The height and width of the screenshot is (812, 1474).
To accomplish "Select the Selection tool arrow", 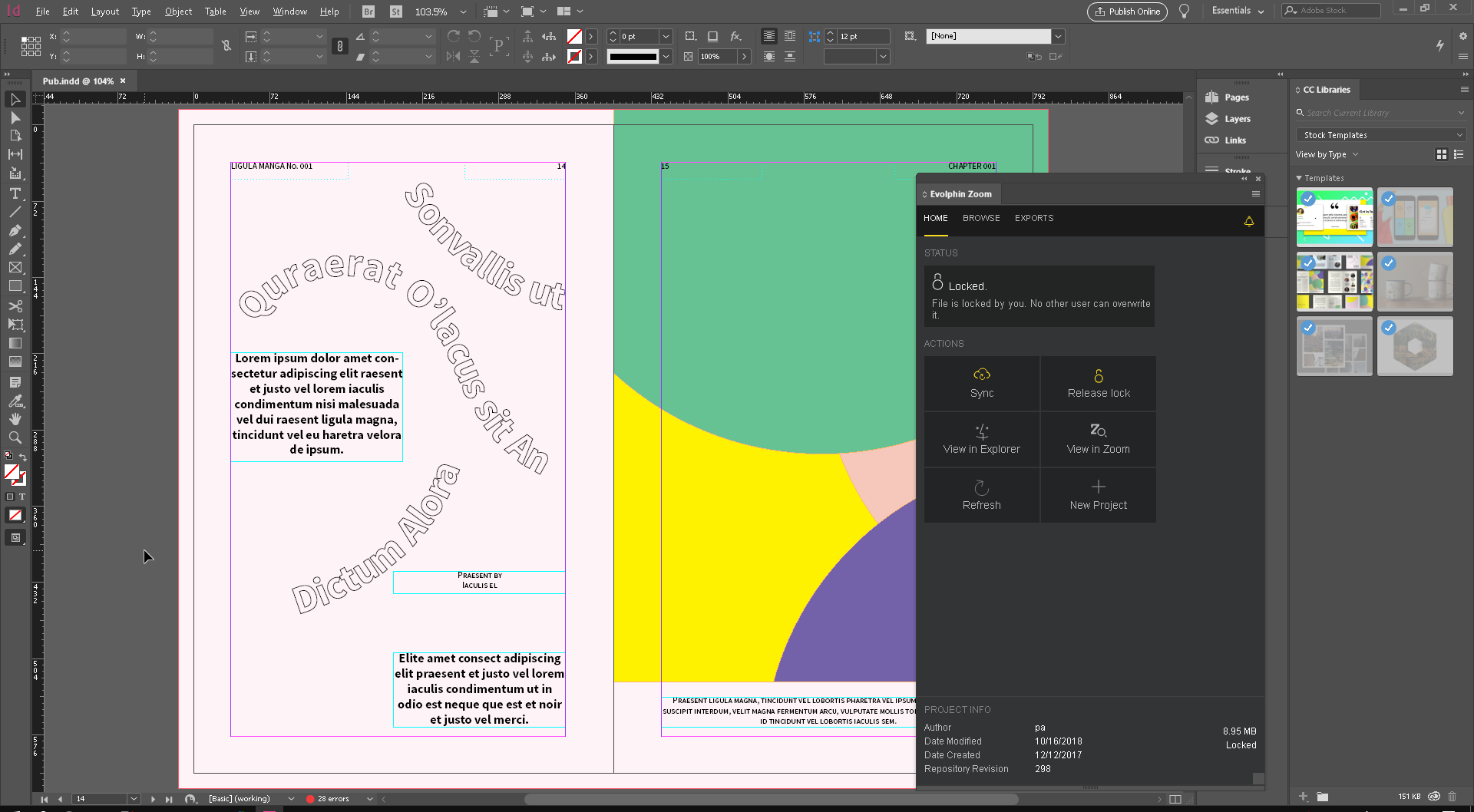I will (x=15, y=99).
